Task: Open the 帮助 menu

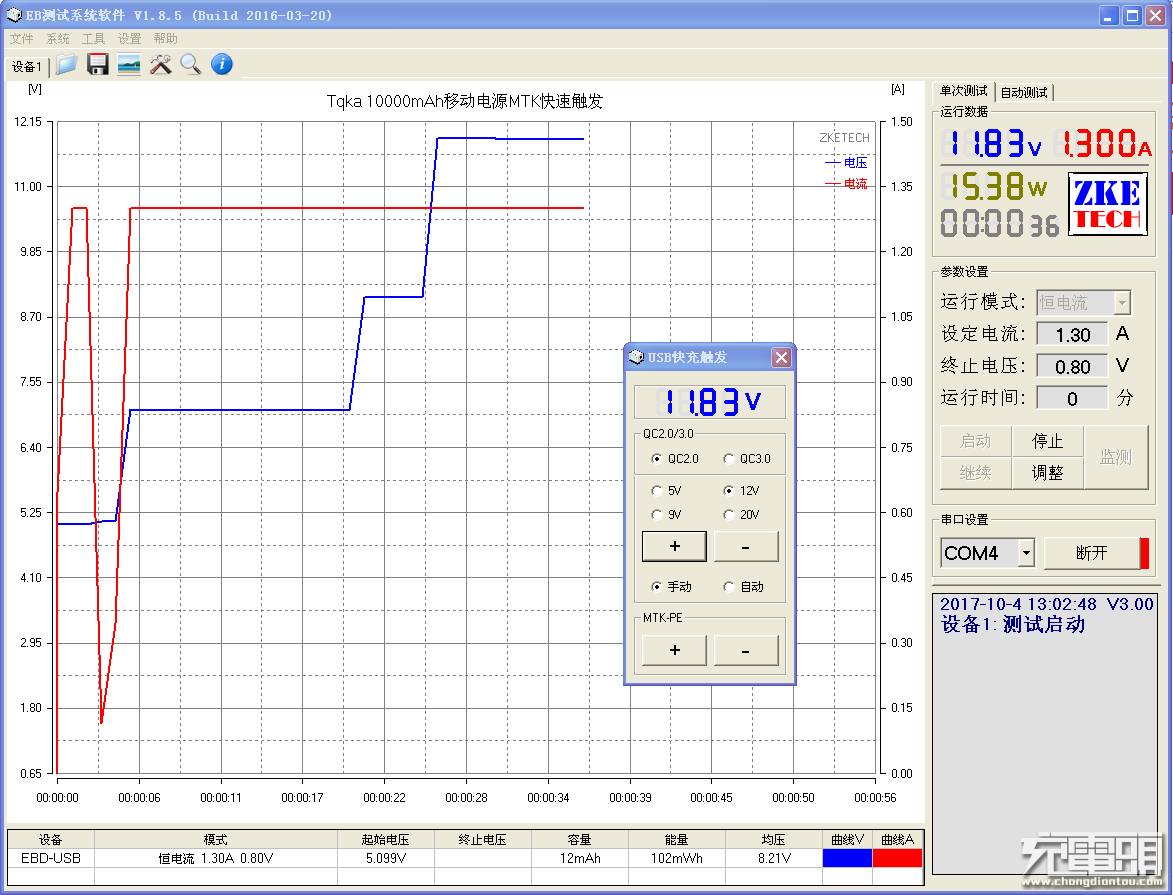Action: point(165,39)
